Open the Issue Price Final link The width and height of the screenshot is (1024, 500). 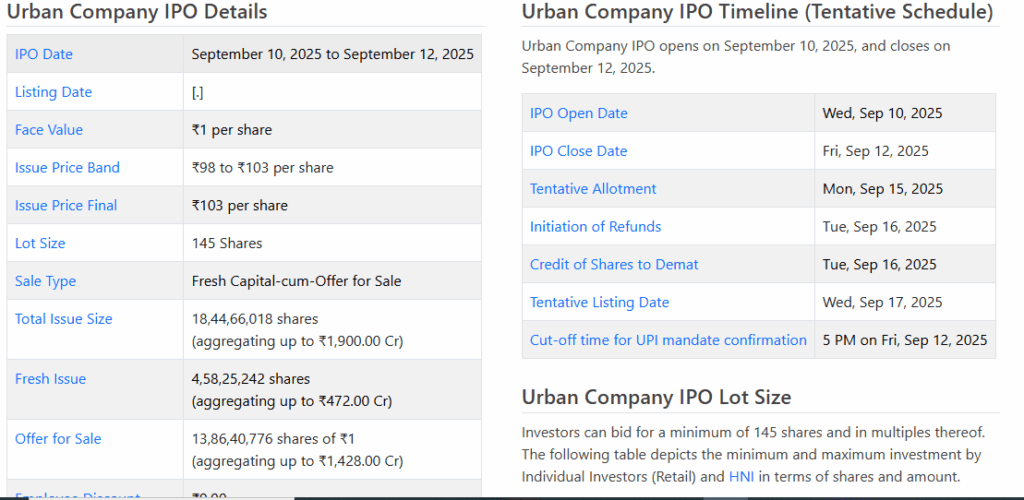click(66, 205)
